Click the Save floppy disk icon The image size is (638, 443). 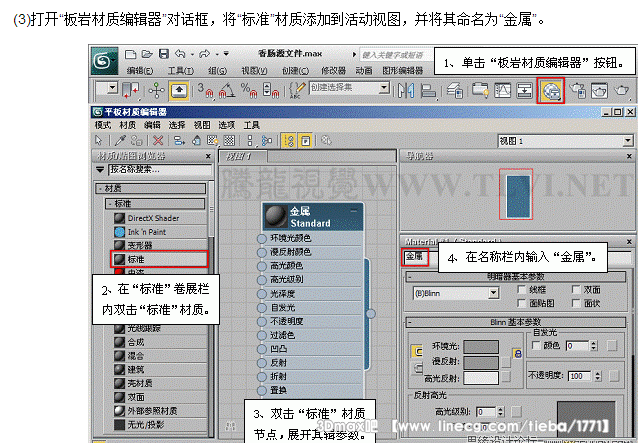164,54
